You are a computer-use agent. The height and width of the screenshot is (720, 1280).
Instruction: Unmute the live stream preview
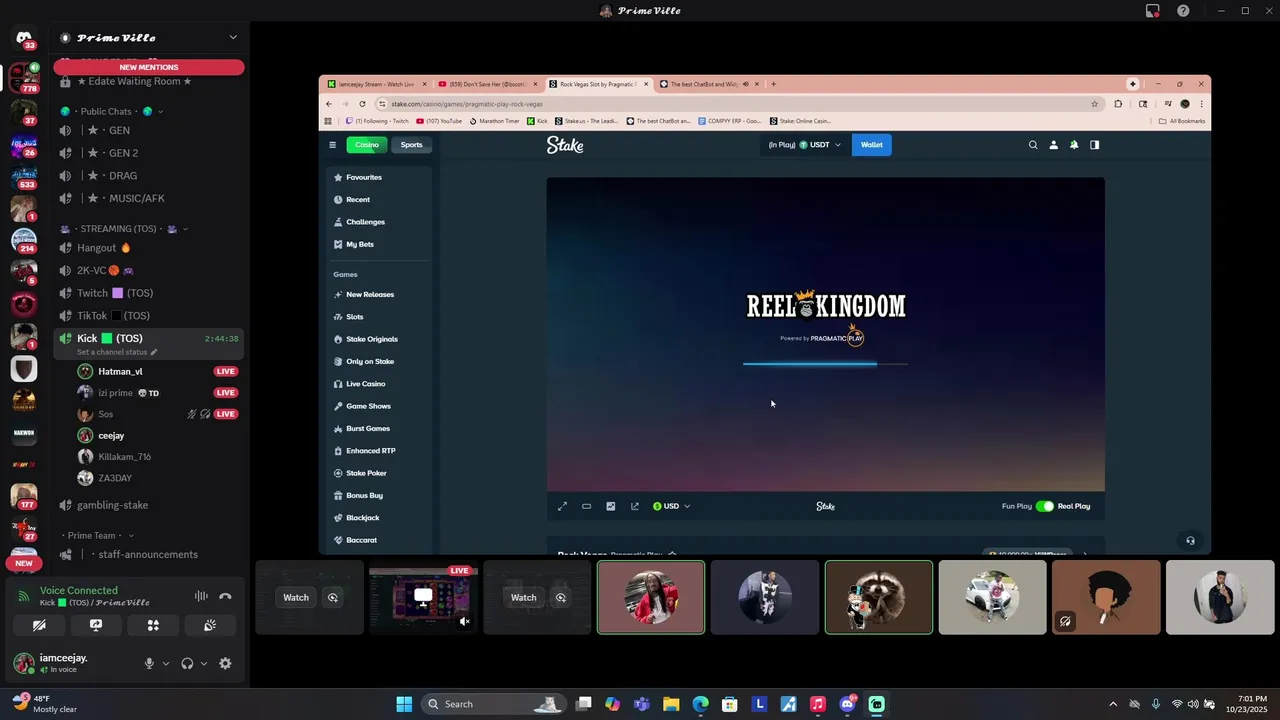[464, 622]
